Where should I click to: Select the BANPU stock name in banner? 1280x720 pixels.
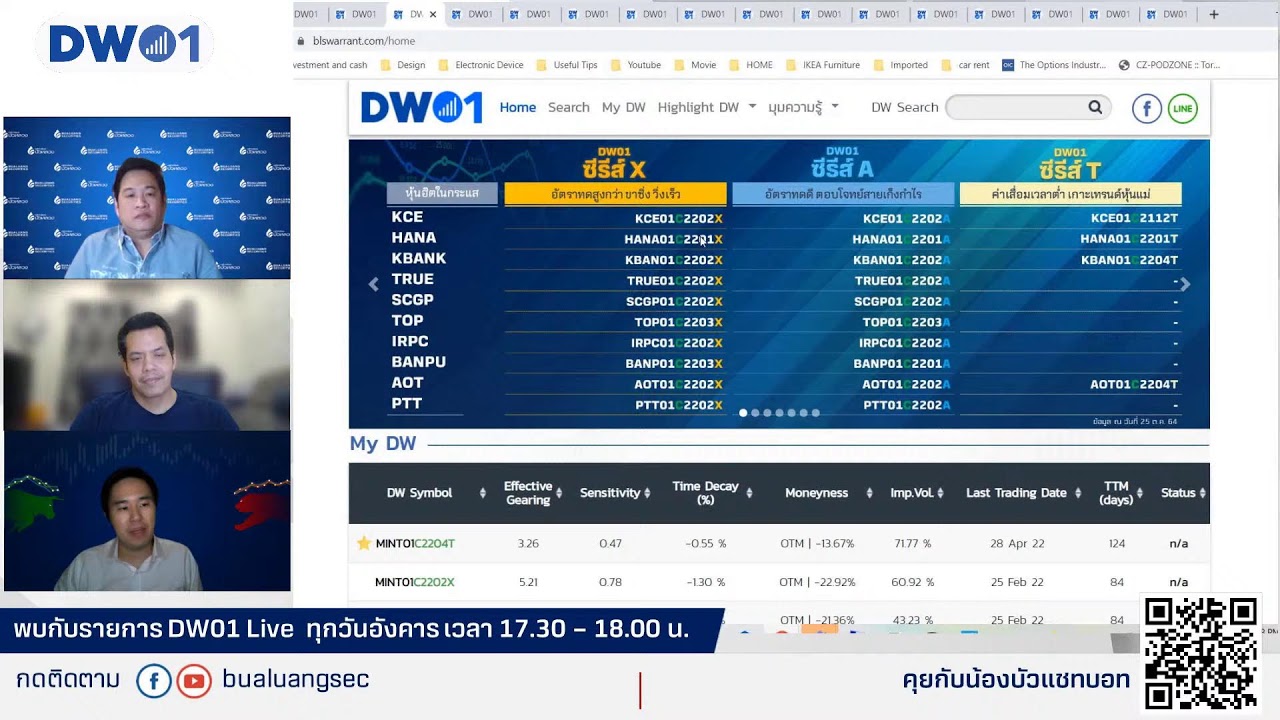click(x=419, y=362)
